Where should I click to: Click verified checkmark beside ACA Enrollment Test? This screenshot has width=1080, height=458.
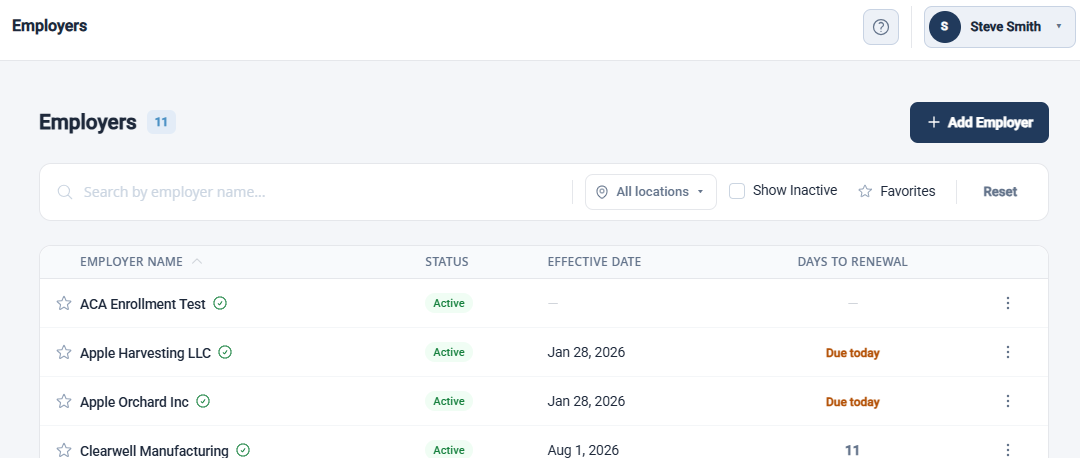220,303
